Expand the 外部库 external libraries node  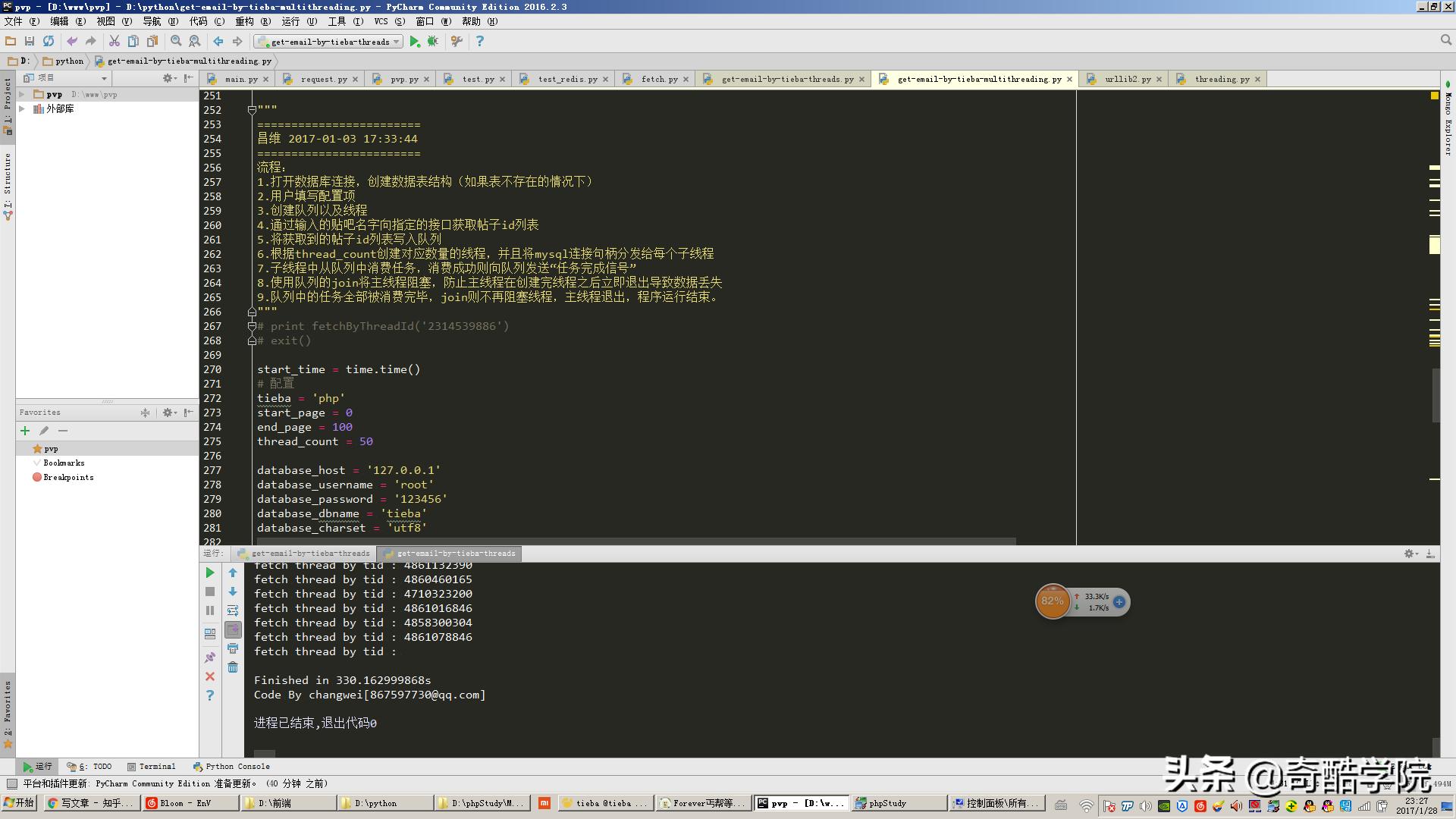coord(22,109)
